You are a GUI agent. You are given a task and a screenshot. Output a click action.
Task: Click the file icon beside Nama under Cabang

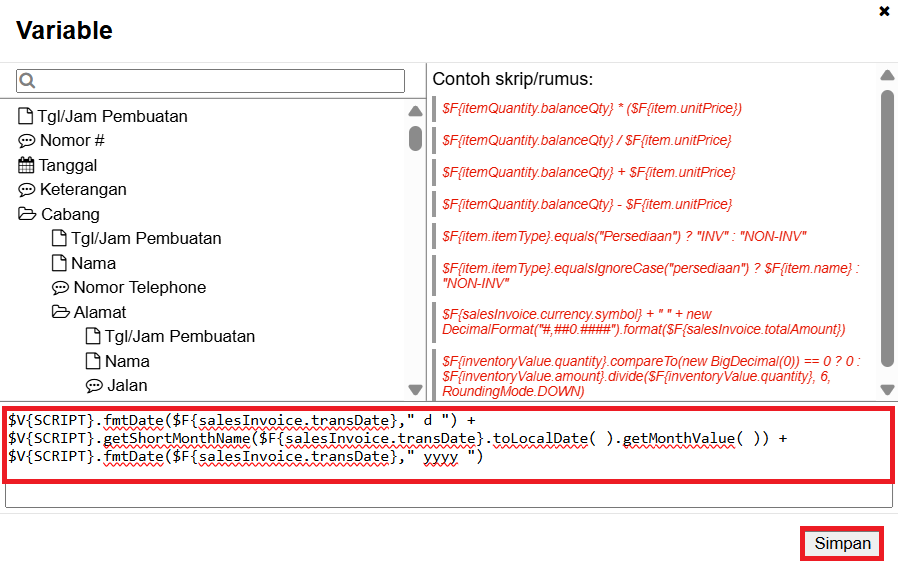pyautogui.click(x=59, y=263)
